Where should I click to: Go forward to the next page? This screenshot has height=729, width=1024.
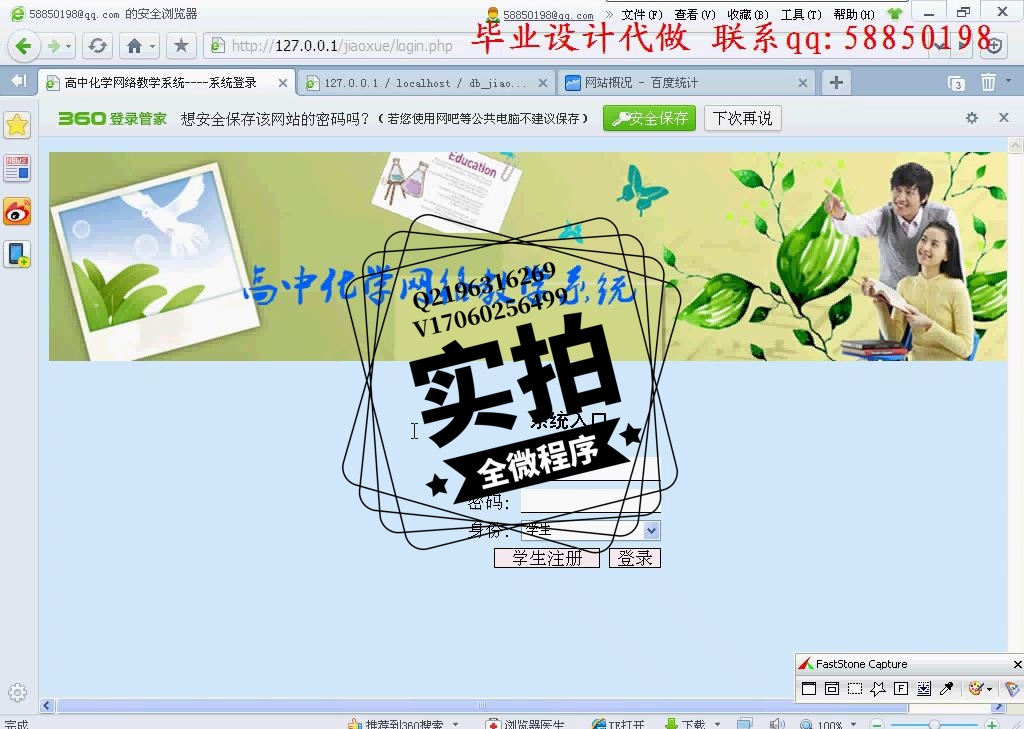pyautogui.click(x=53, y=46)
